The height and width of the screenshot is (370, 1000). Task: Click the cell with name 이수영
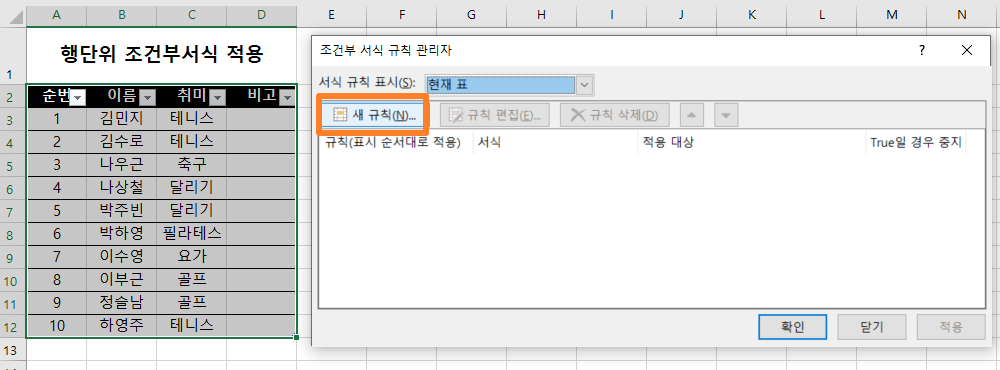121,256
